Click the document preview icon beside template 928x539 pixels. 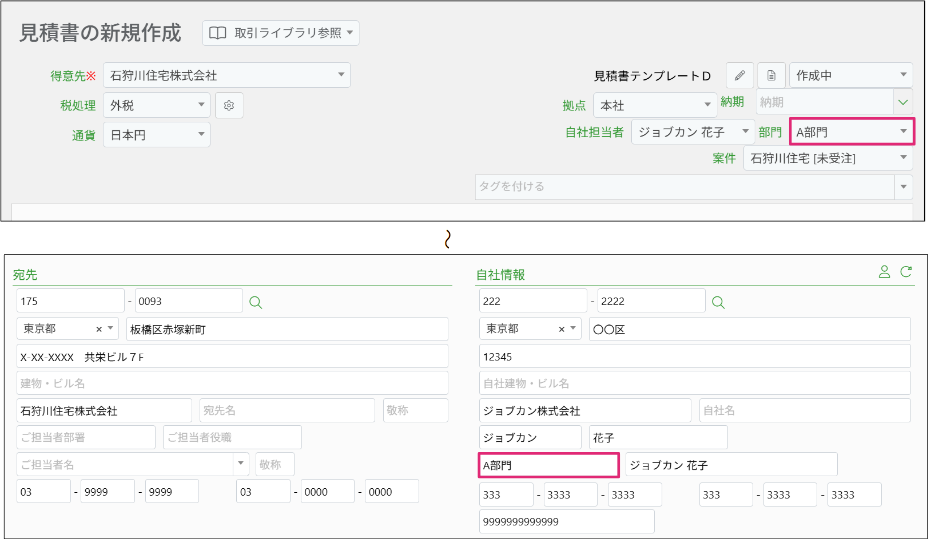[771, 76]
